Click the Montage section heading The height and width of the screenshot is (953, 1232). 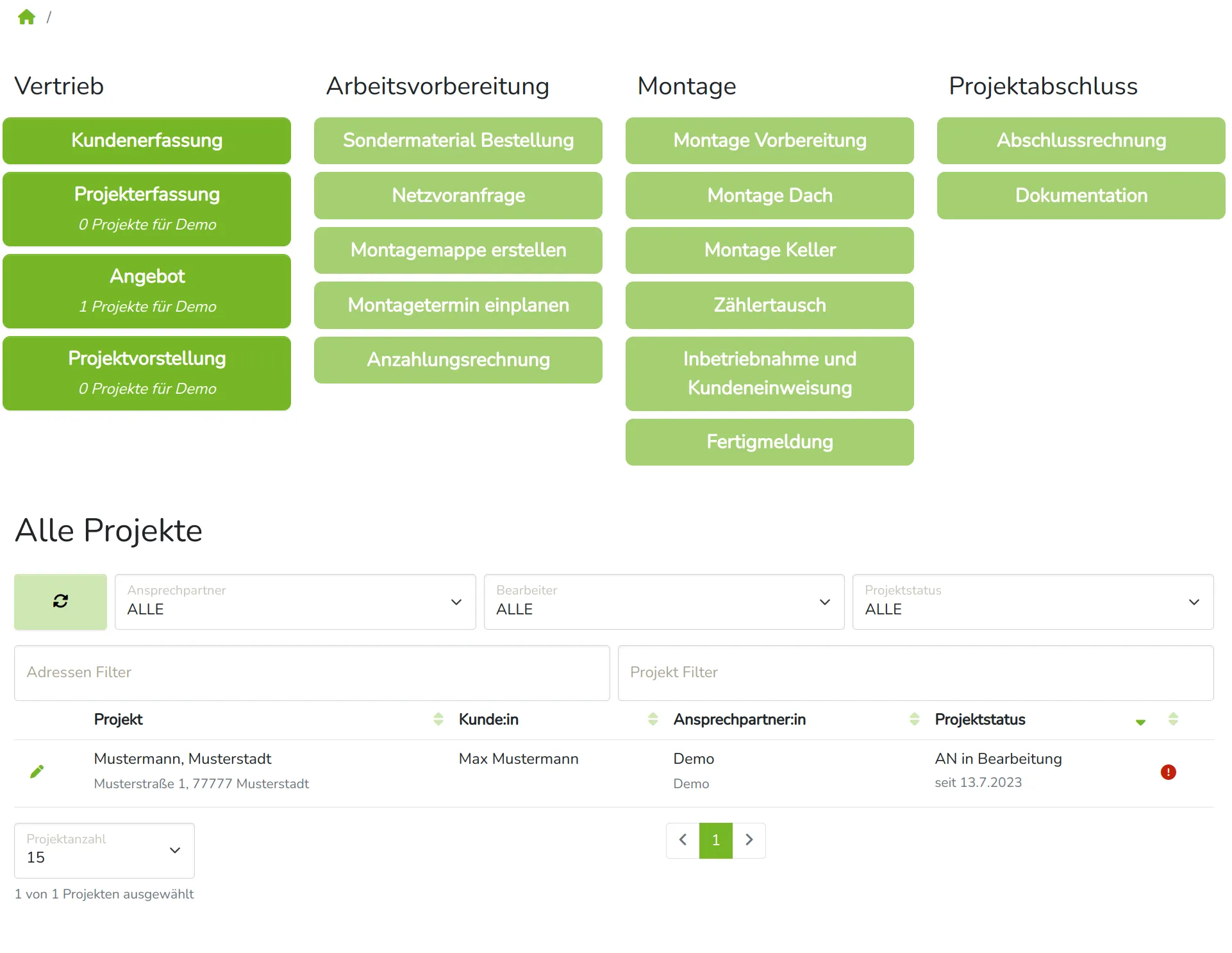[687, 86]
